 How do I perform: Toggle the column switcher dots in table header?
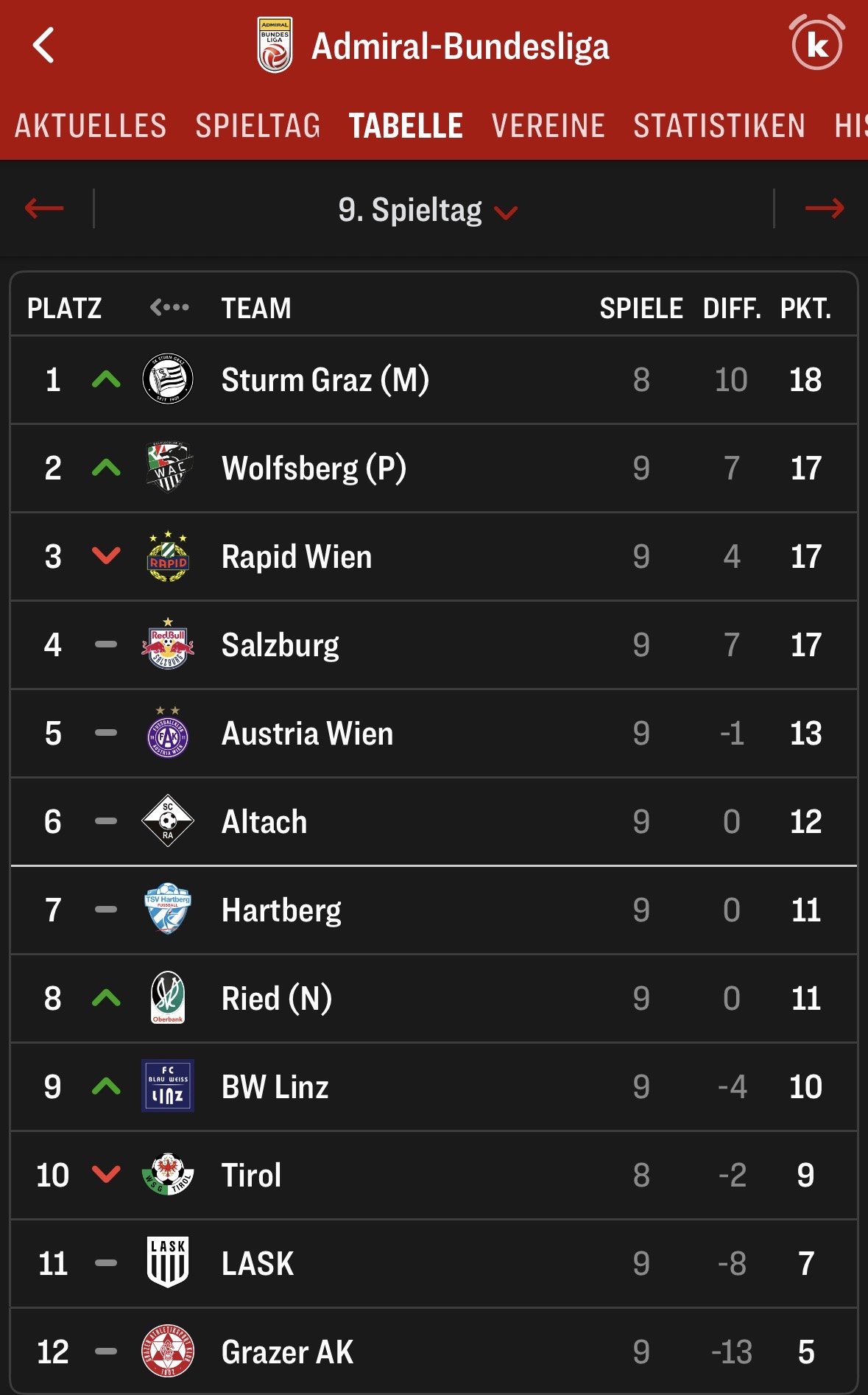click(x=169, y=307)
